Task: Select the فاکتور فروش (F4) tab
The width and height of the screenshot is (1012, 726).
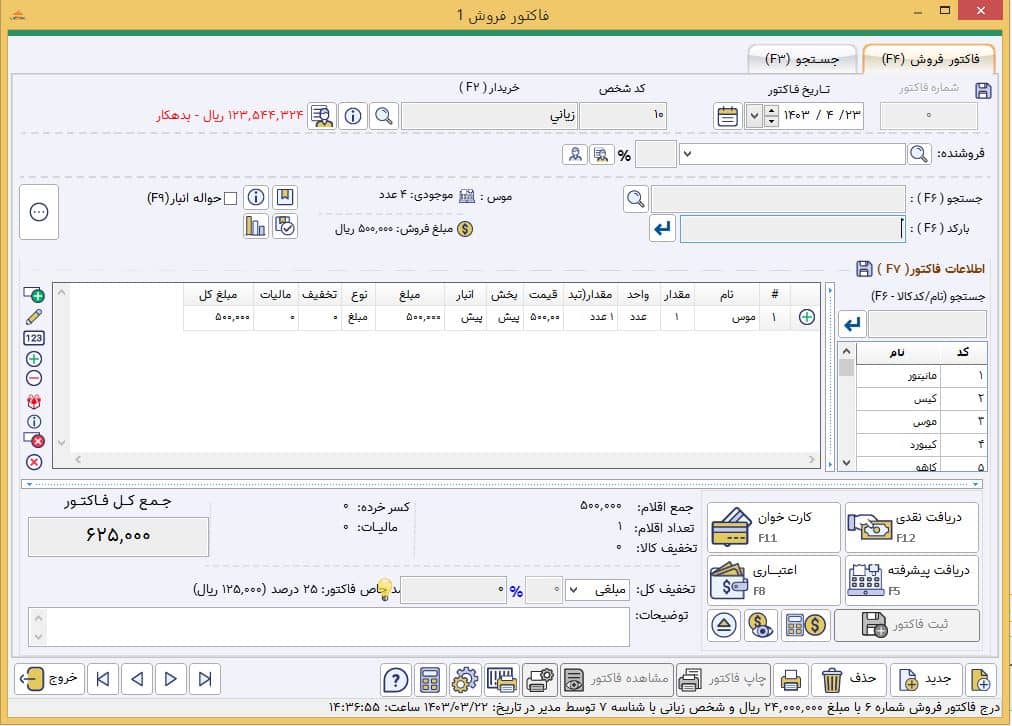Action: [930, 59]
